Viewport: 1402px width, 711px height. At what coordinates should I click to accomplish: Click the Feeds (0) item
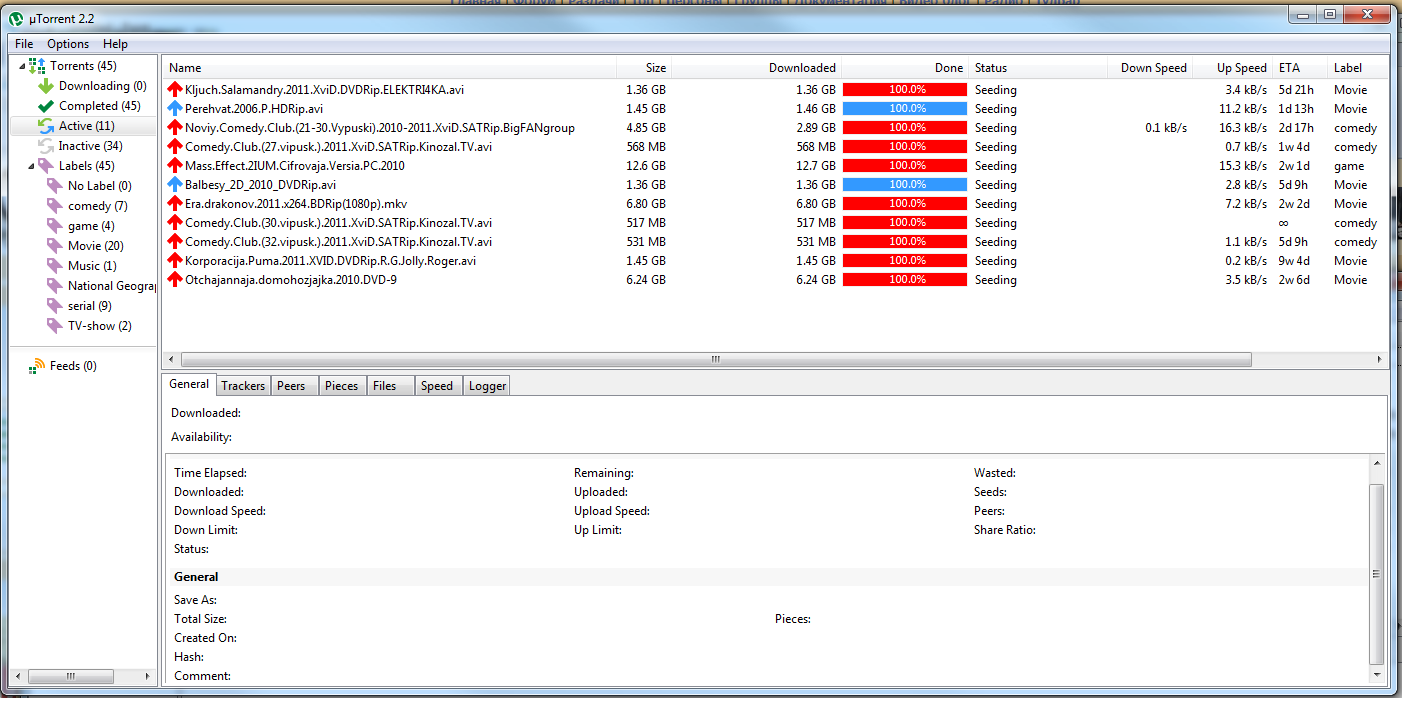[x=73, y=366]
